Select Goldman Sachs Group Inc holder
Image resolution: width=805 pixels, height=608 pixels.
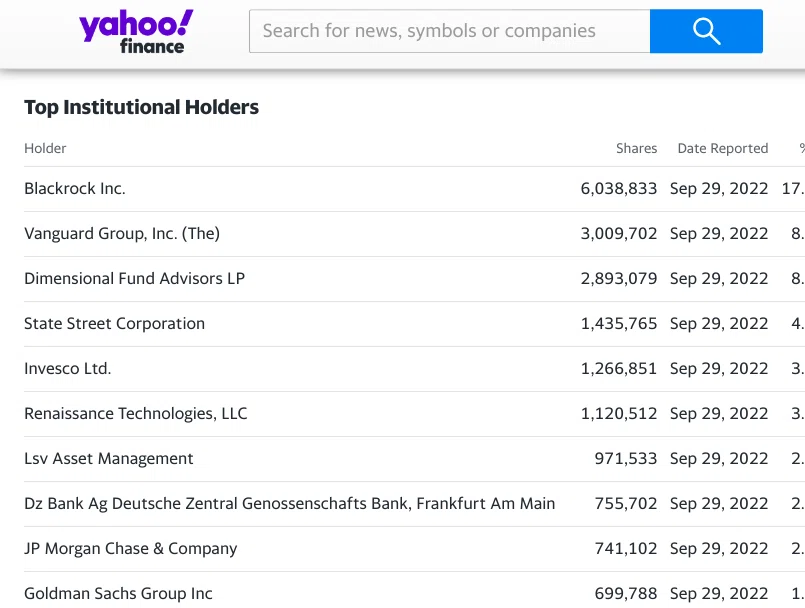tap(118, 593)
